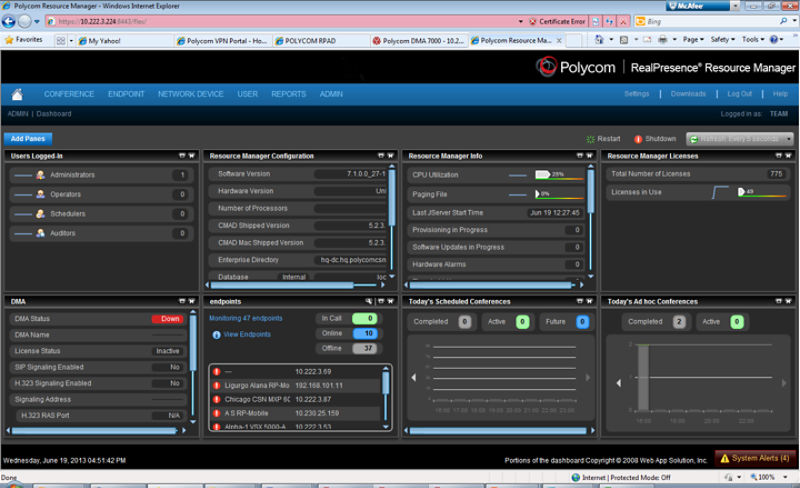Click alert icon for Ligurgo Alana RP-Mo endpoint
This screenshot has height=488, width=800.
click(x=217, y=386)
